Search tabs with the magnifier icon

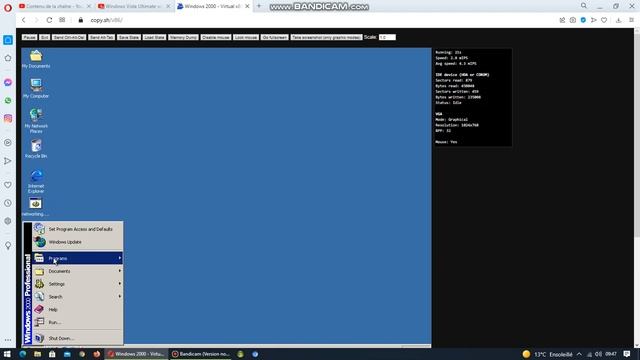(584, 6)
